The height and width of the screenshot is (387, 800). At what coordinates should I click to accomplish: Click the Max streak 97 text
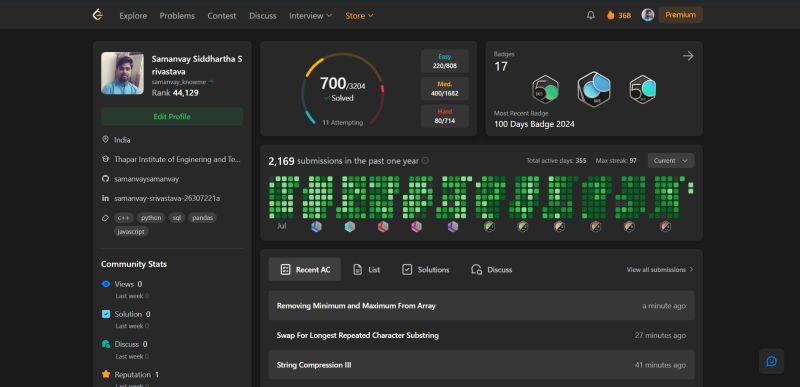pyautogui.click(x=616, y=161)
